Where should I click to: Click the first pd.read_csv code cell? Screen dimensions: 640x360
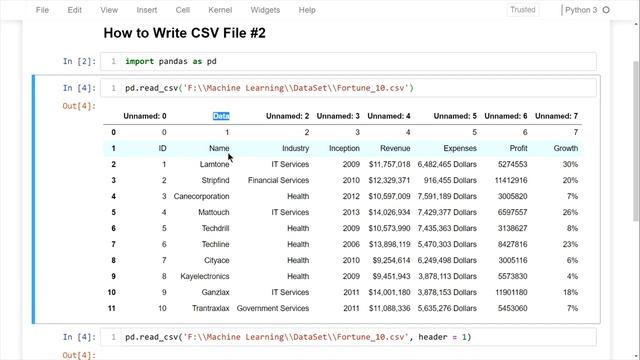pyautogui.click(x=348, y=88)
